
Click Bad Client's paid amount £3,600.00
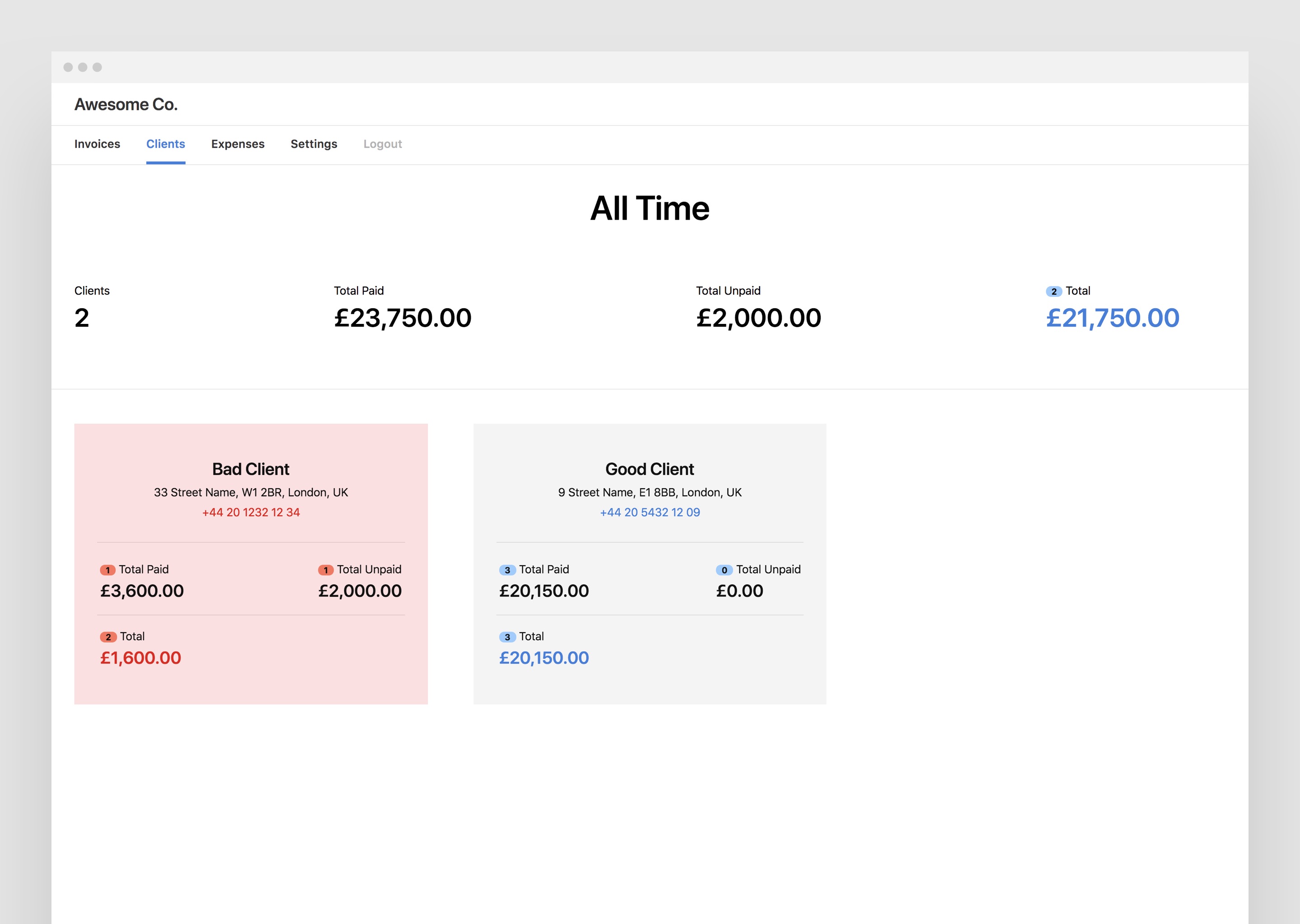tap(142, 591)
